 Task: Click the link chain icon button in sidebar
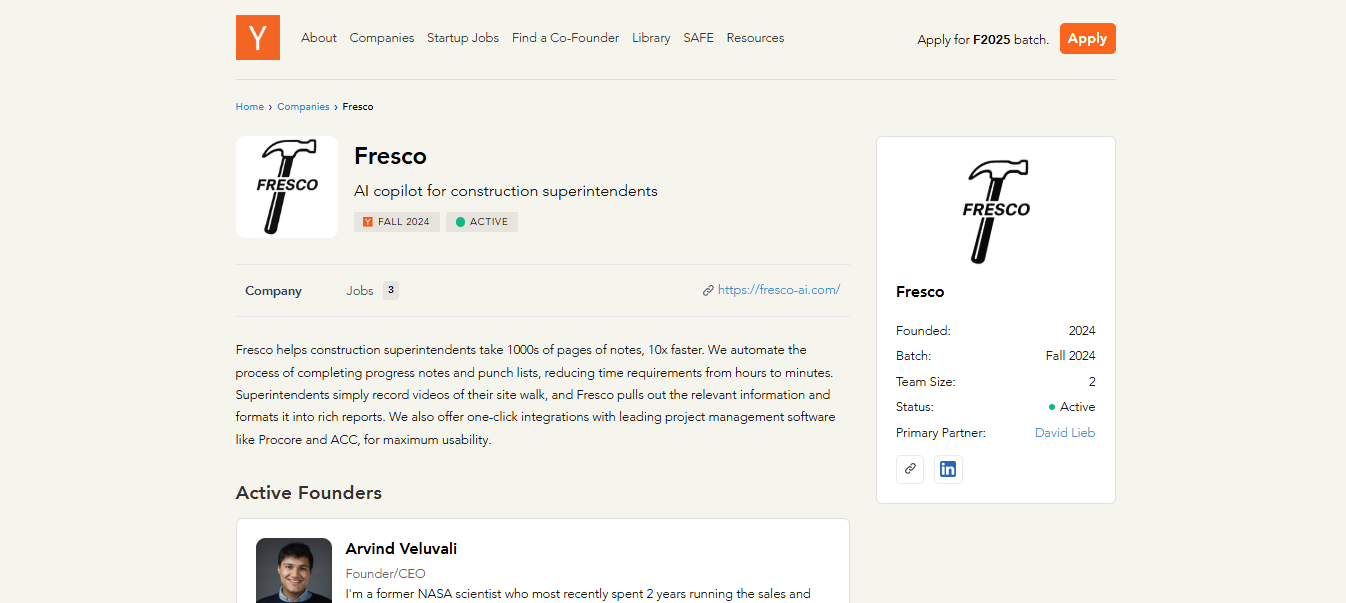point(910,469)
